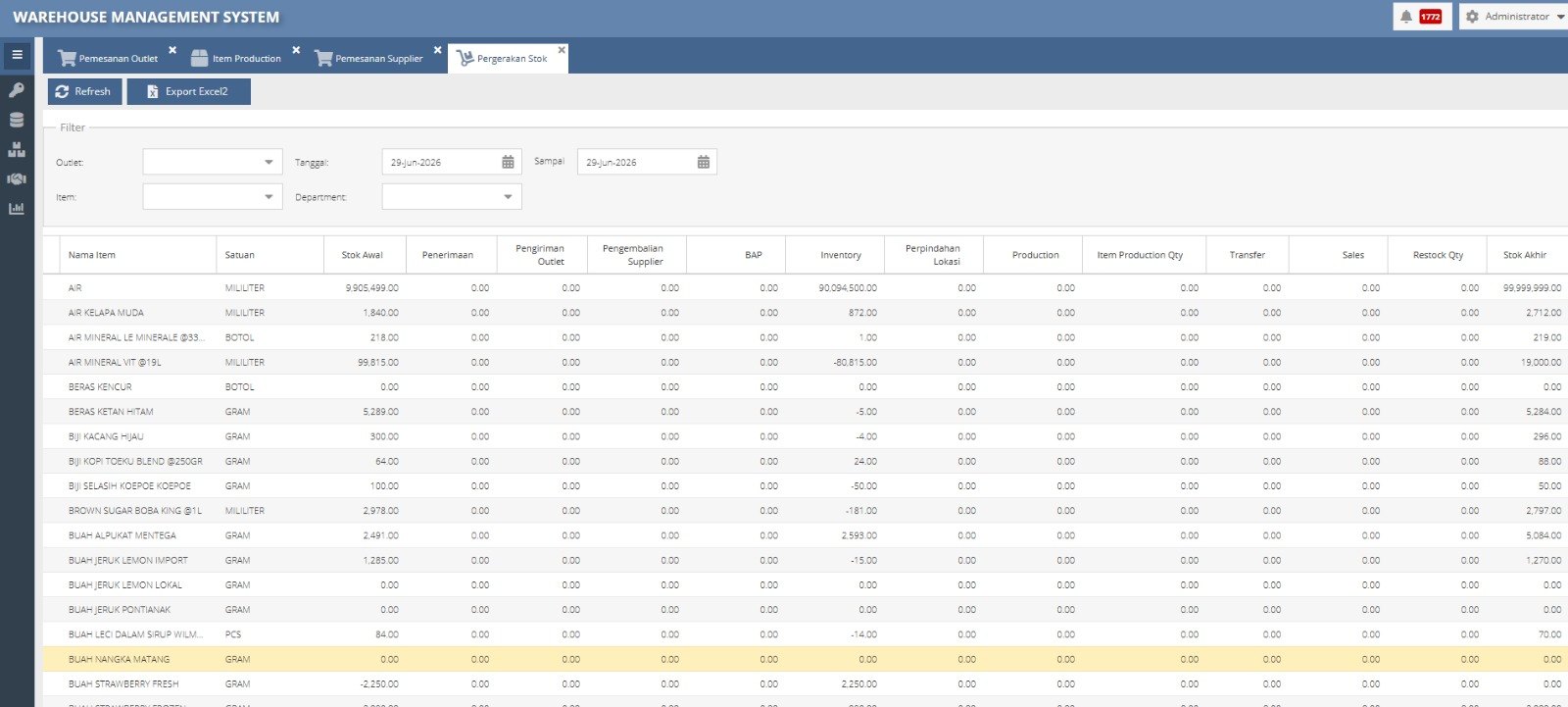Close the Pemesanan Supplier tab
Viewport: 1568px width, 707px height.
437,50
